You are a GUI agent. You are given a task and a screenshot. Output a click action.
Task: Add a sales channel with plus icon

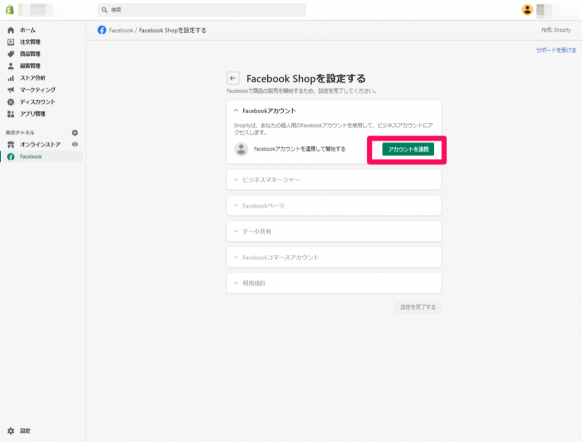[x=75, y=133]
